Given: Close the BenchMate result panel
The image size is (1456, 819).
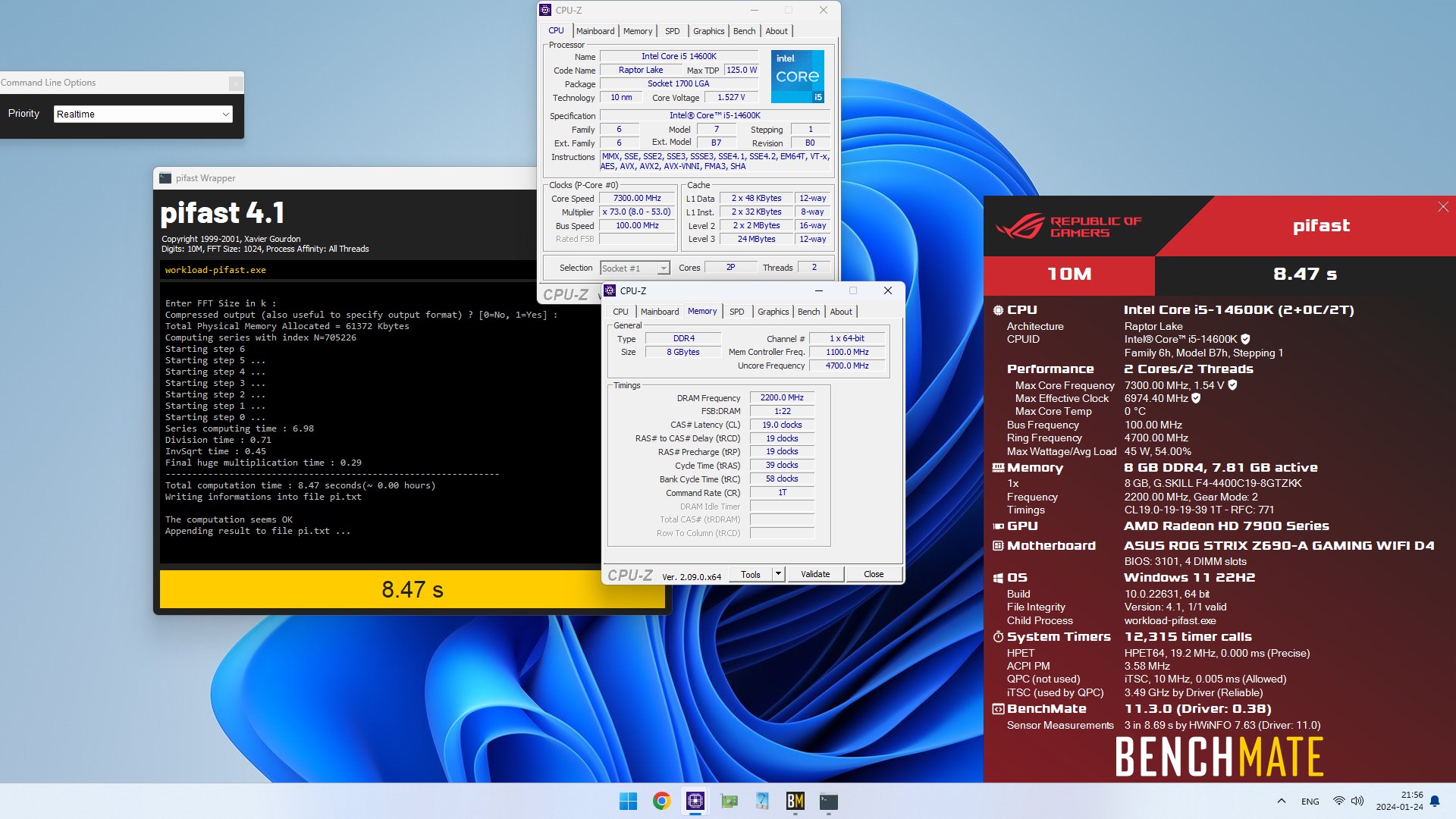Looking at the screenshot, I should point(1443,207).
